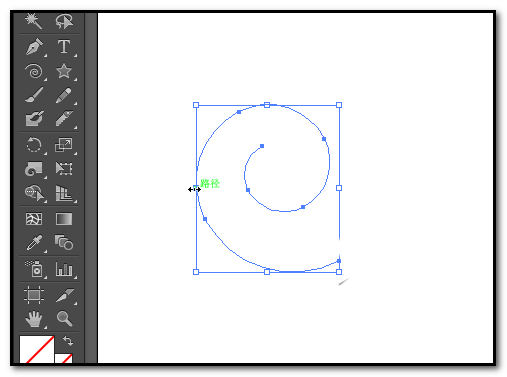Click the Fill color swatch

pos(37,349)
